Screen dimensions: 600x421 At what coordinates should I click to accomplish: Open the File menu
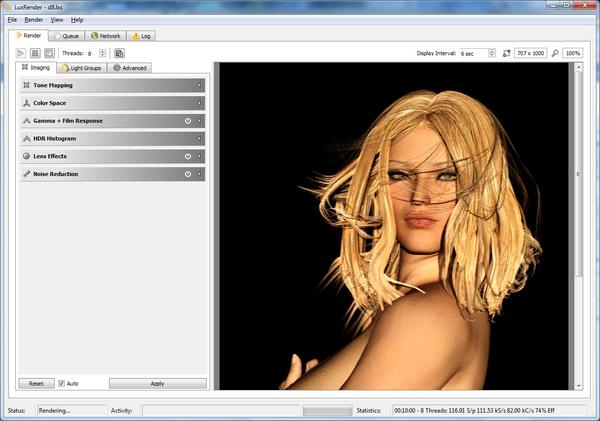(x=12, y=20)
